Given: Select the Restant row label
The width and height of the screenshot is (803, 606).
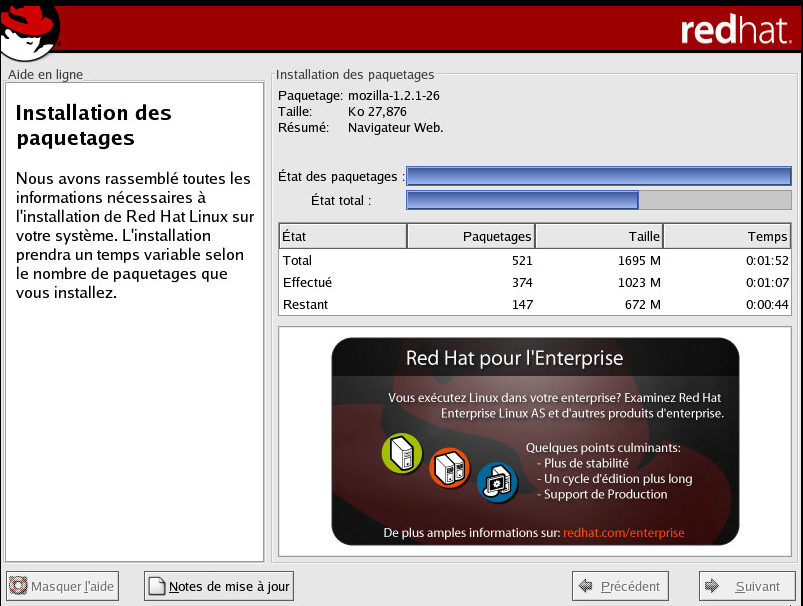Looking at the screenshot, I should (x=305, y=304).
